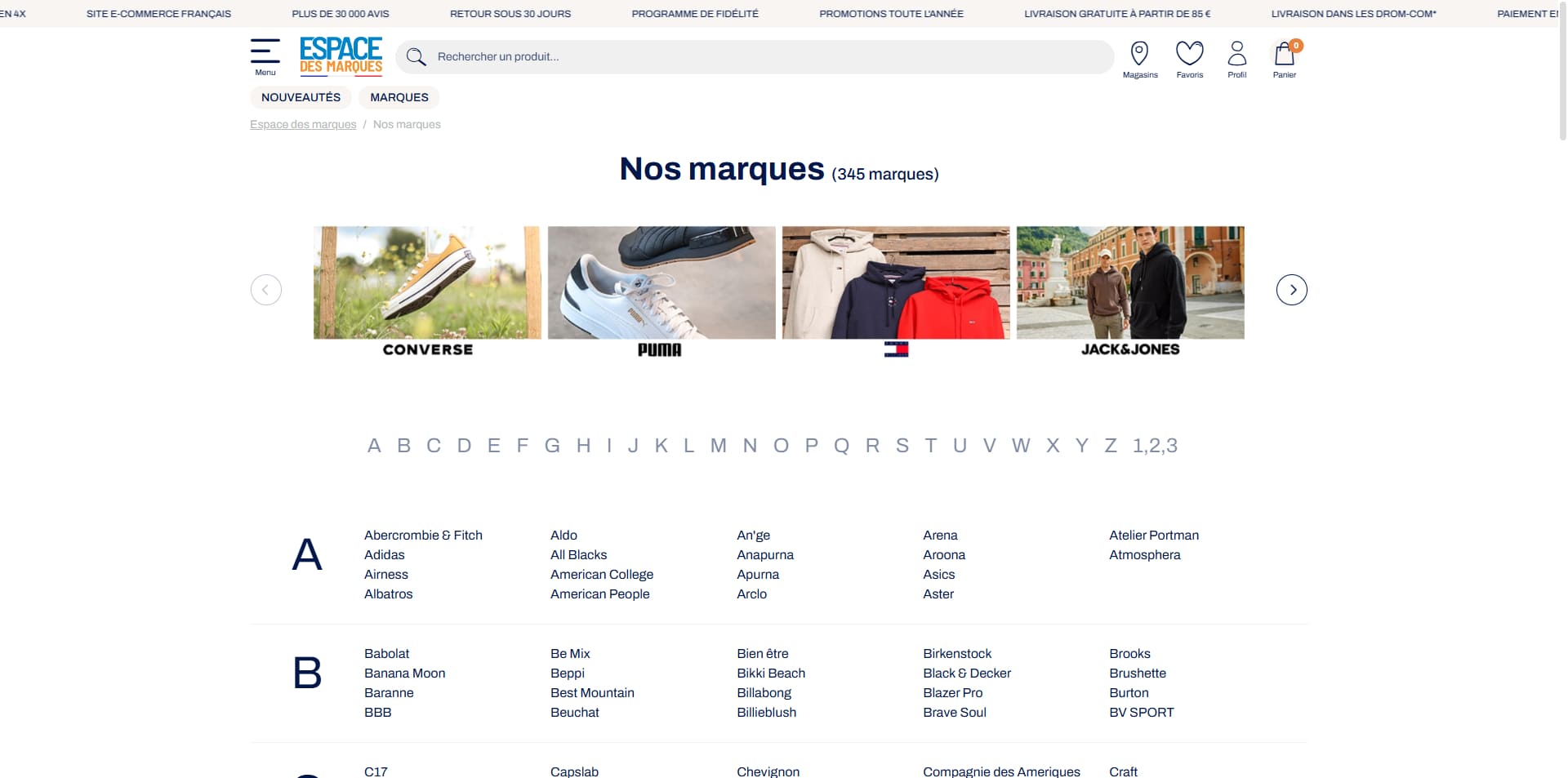Open the Anapurna brand link
The width and height of the screenshot is (1568, 778).
pos(765,555)
